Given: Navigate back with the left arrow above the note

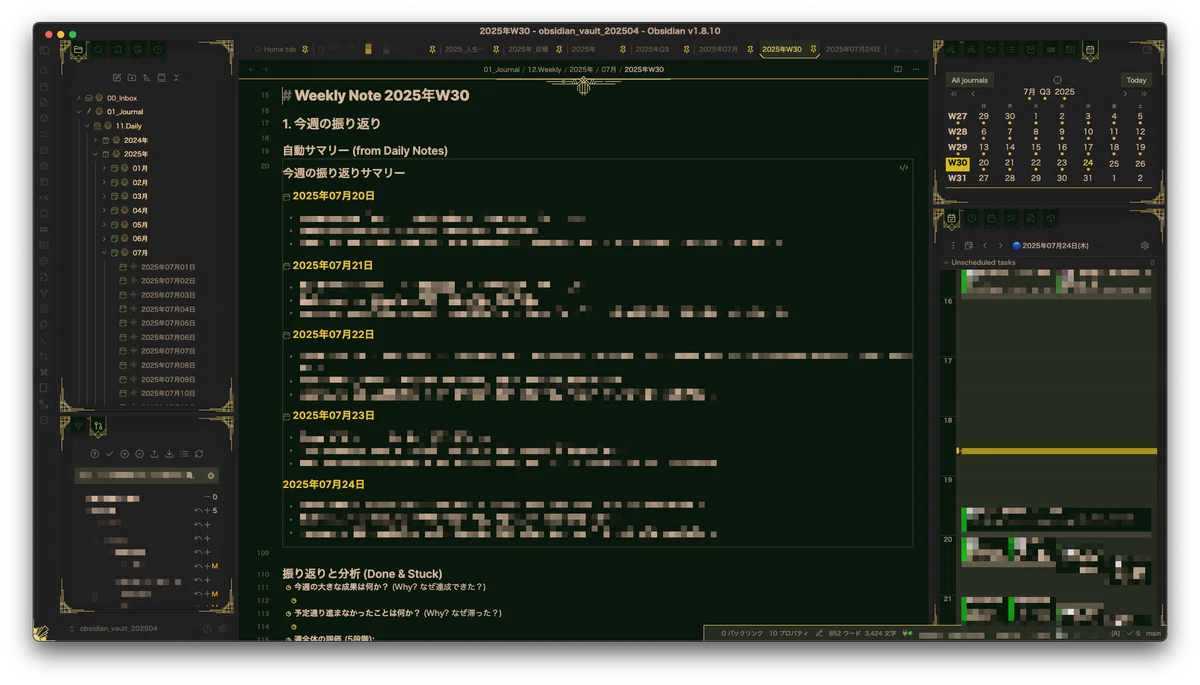Looking at the screenshot, I should coord(252,69).
